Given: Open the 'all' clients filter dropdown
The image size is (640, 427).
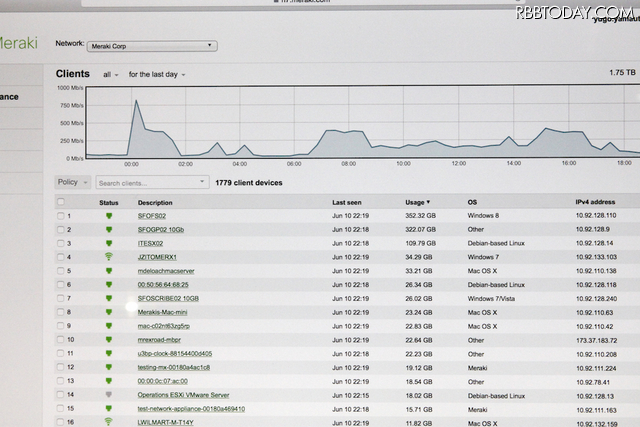Looking at the screenshot, I should click(110, 75).
